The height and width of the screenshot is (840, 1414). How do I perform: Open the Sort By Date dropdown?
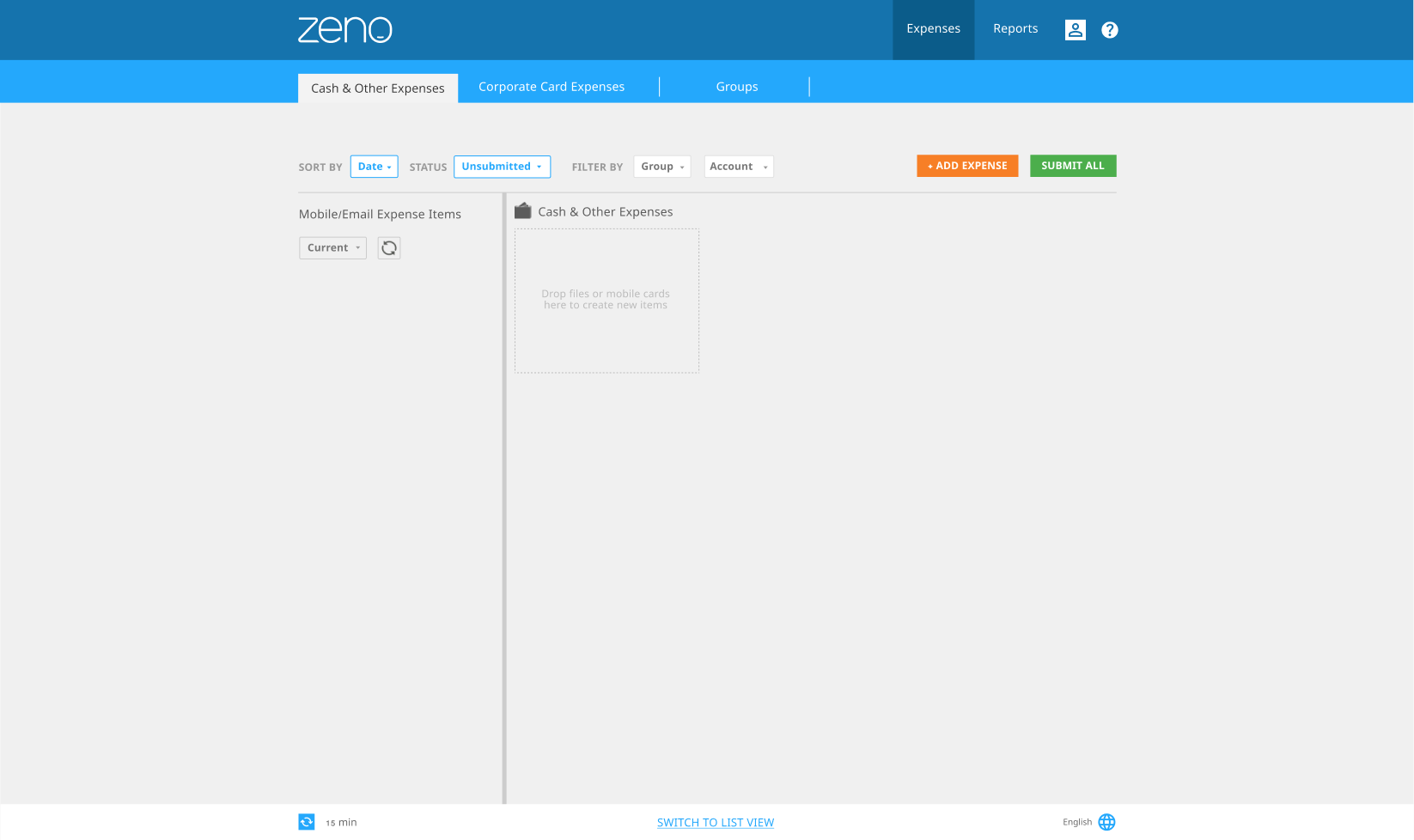coord(374,167)
